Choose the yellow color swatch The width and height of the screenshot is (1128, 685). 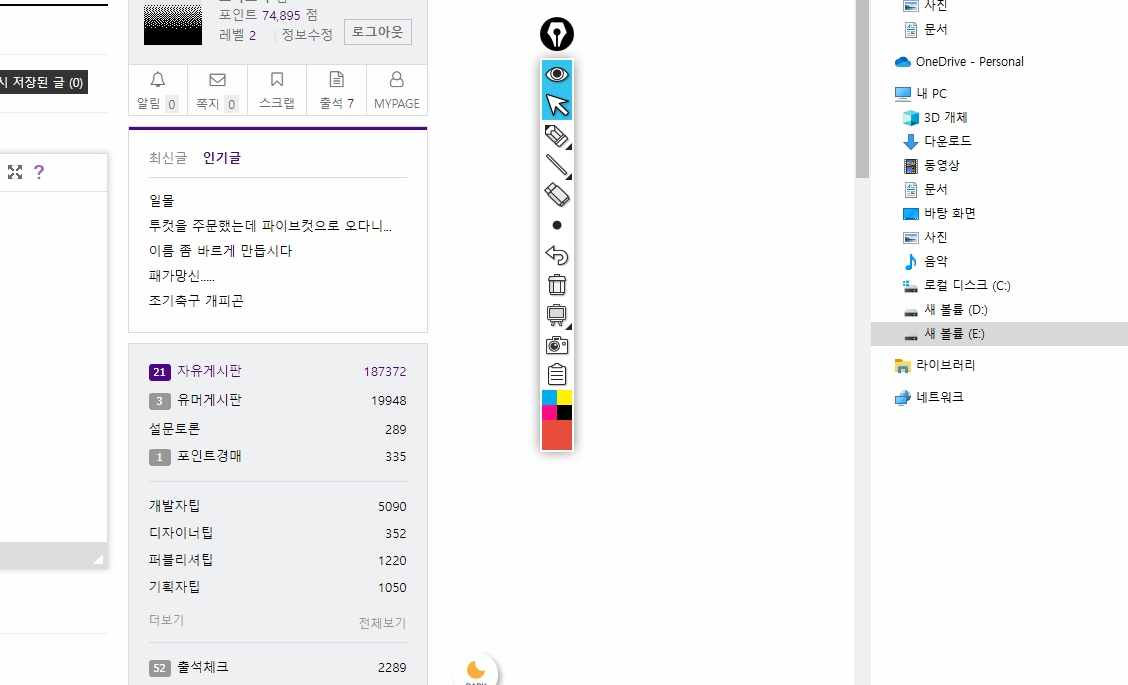tap(565, 398)
